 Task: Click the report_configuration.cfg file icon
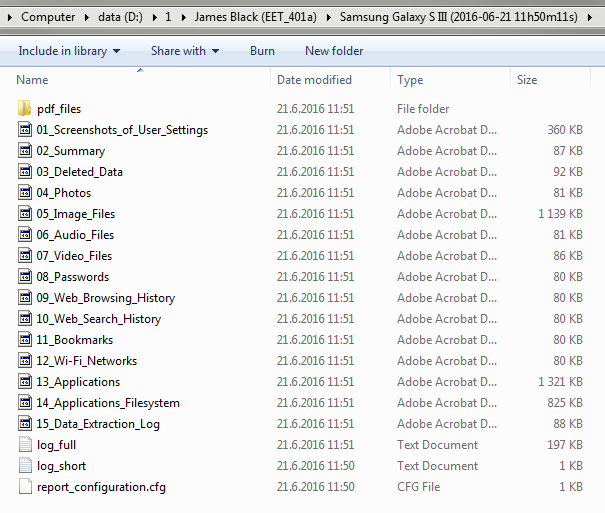coord(25,487)
